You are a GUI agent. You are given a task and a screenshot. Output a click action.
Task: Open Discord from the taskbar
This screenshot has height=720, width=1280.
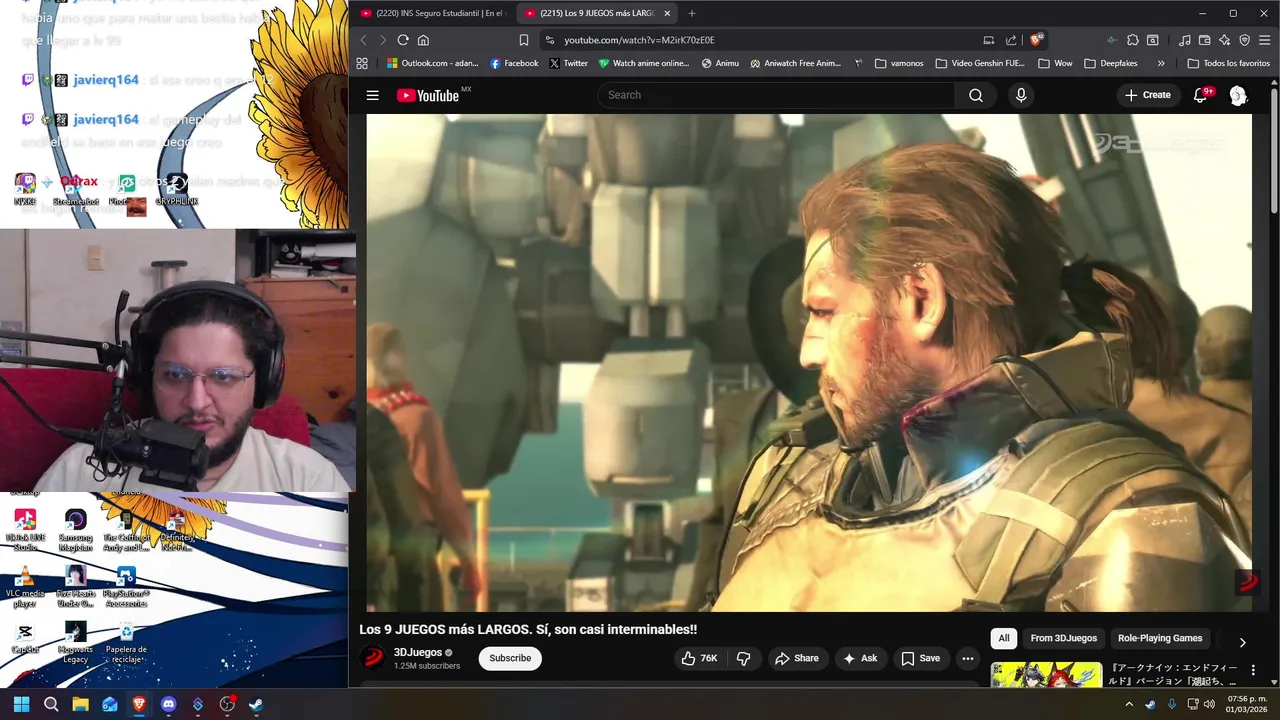point(168,704)
